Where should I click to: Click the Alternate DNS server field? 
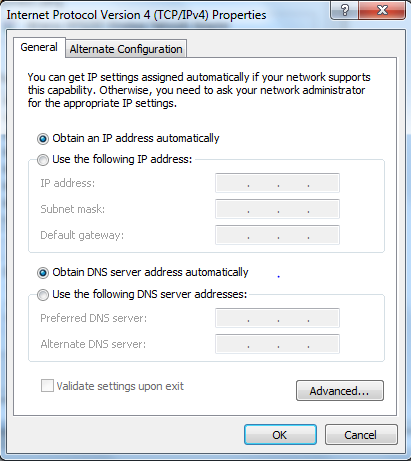click(277, 344)
